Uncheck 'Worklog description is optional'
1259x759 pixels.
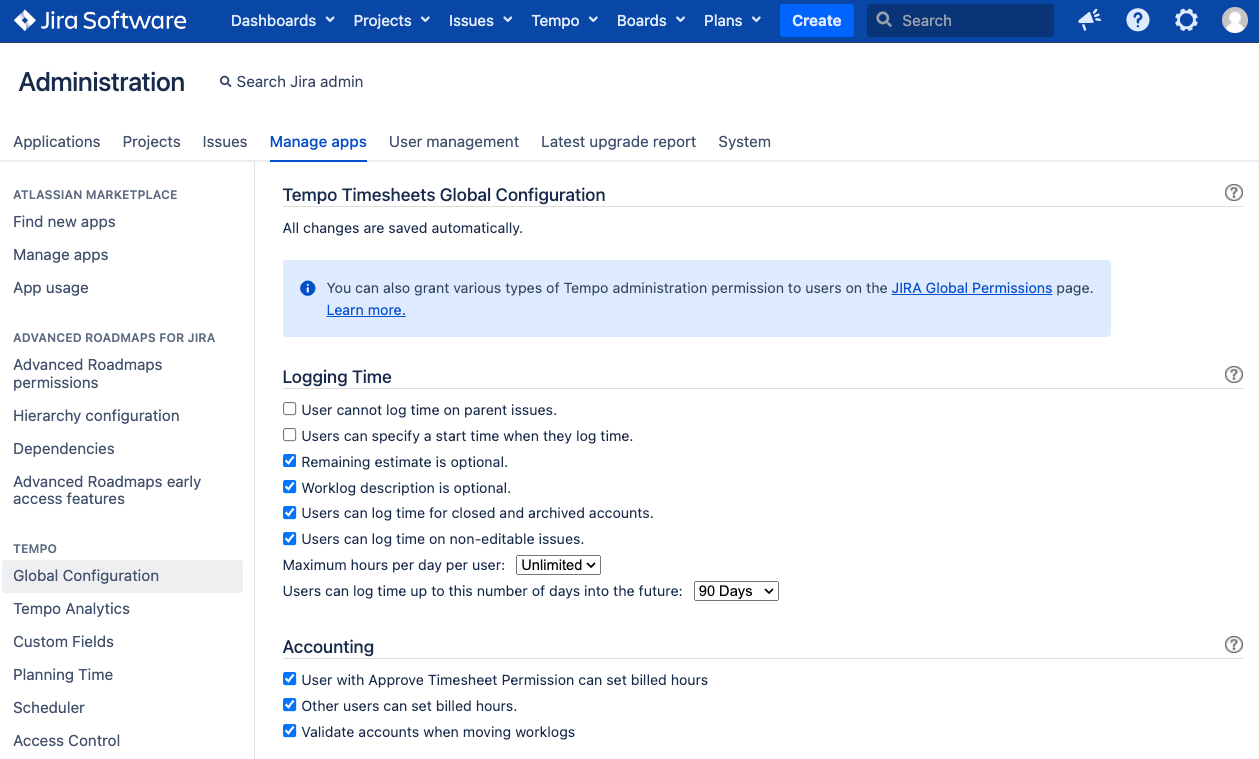(x=290, y=488)
